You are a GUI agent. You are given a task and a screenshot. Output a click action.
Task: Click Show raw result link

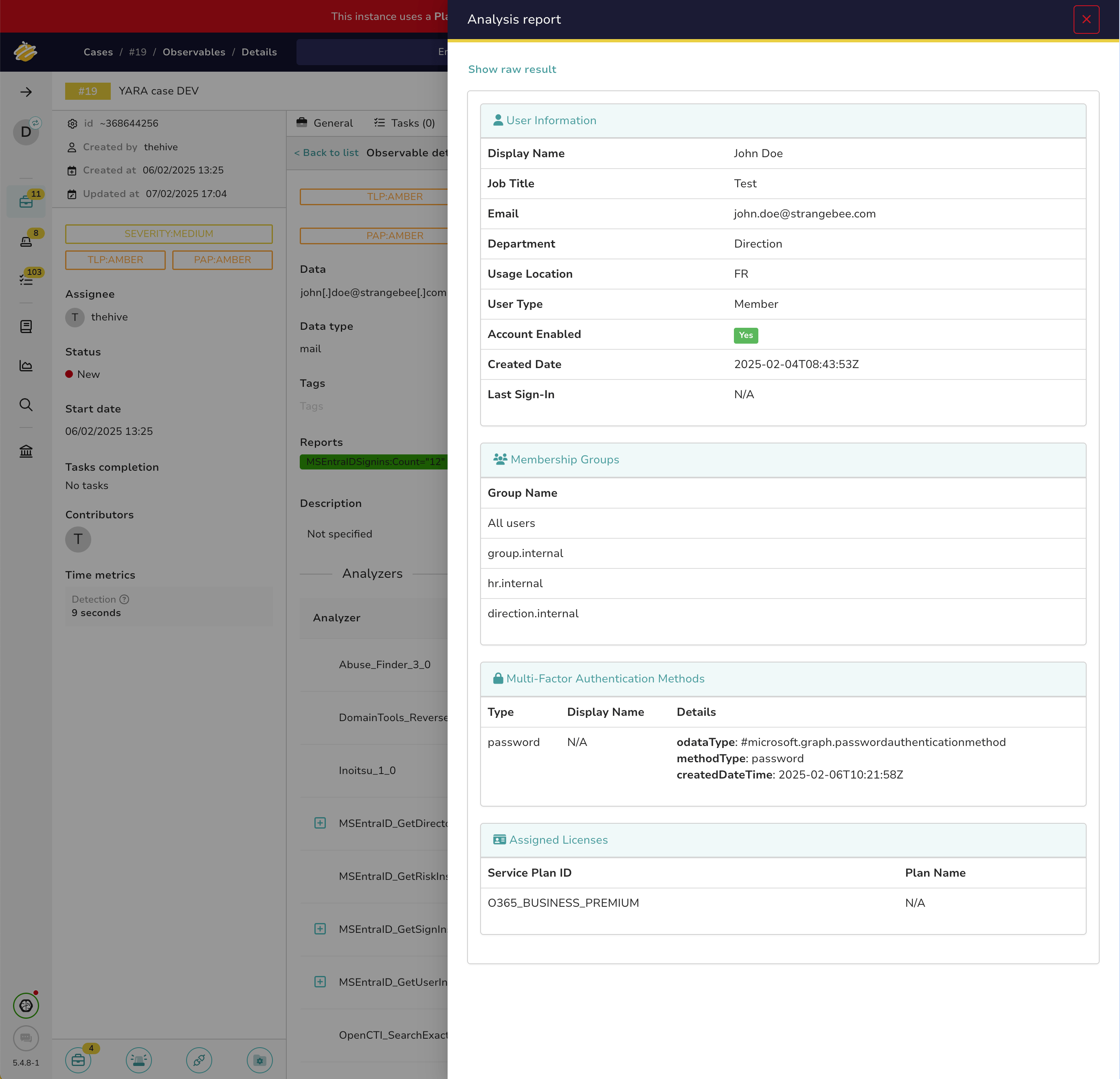(512, 69)
